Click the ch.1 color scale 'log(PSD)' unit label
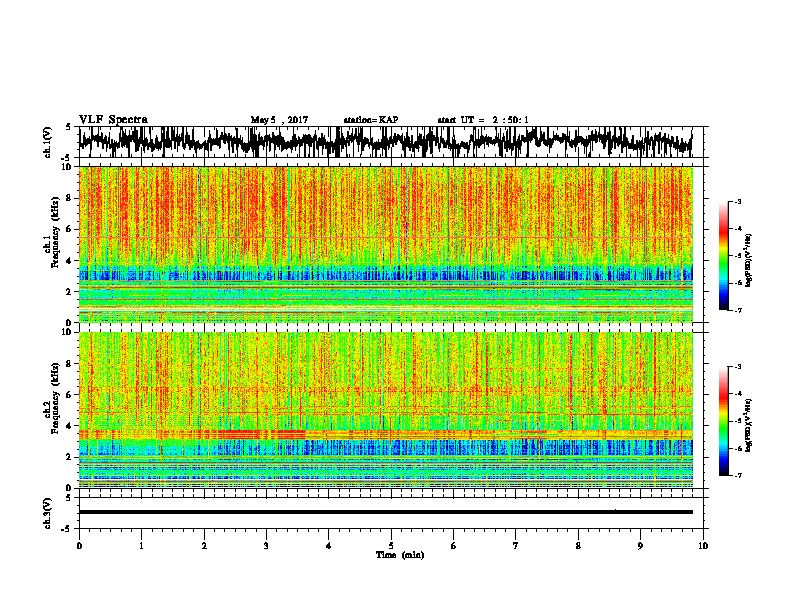 tap(748, 261)
